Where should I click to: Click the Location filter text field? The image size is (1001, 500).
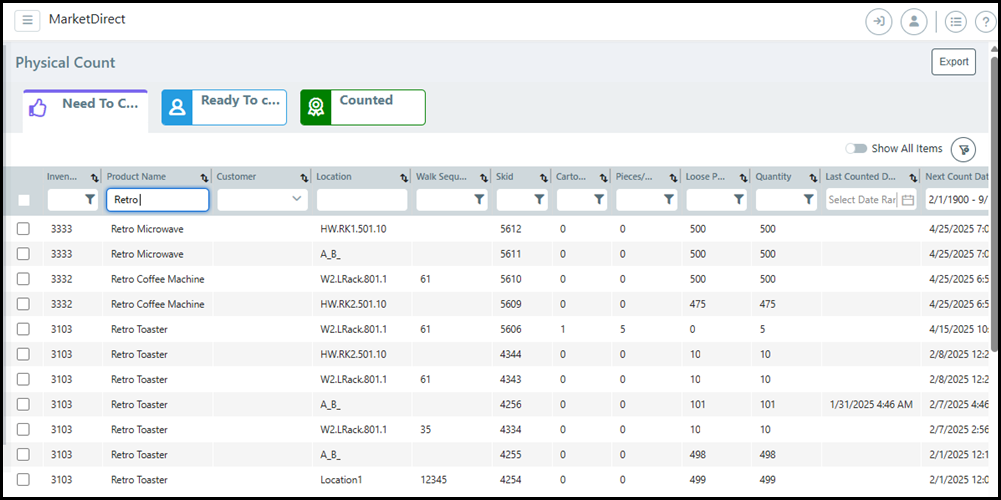click(x=362, y=200)
